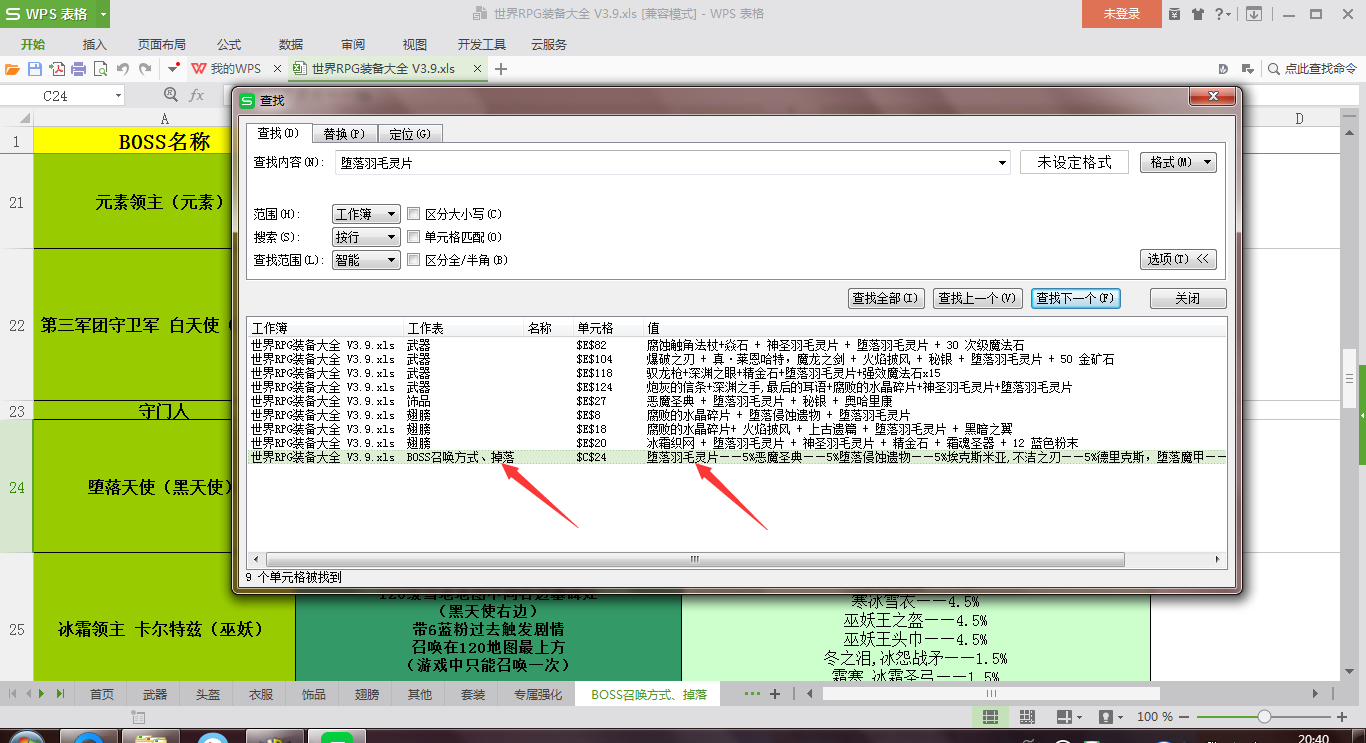1366x743 pixels.
Task: Add a new document tab with plus
Action: tap(501, 69)
